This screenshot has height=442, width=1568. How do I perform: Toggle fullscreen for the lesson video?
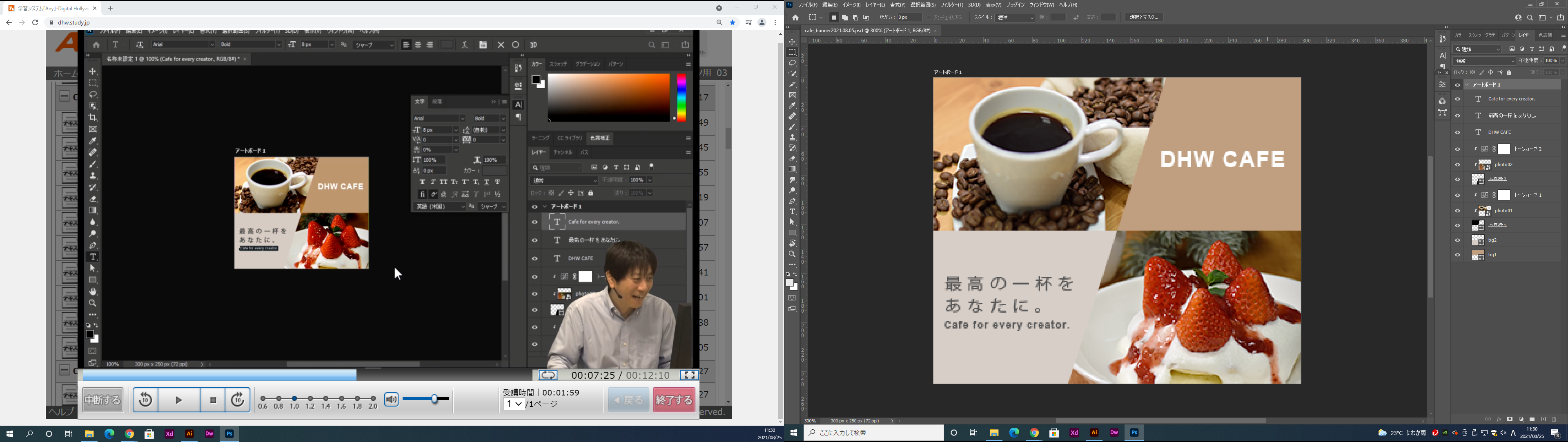point(689,375)
